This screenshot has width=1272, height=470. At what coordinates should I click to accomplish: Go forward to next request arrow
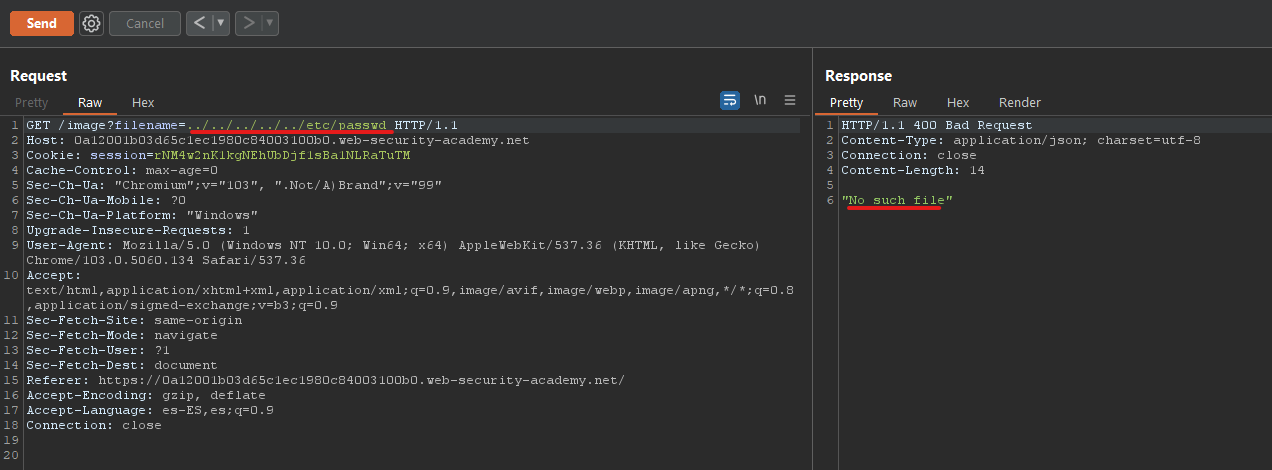(249, 23)
